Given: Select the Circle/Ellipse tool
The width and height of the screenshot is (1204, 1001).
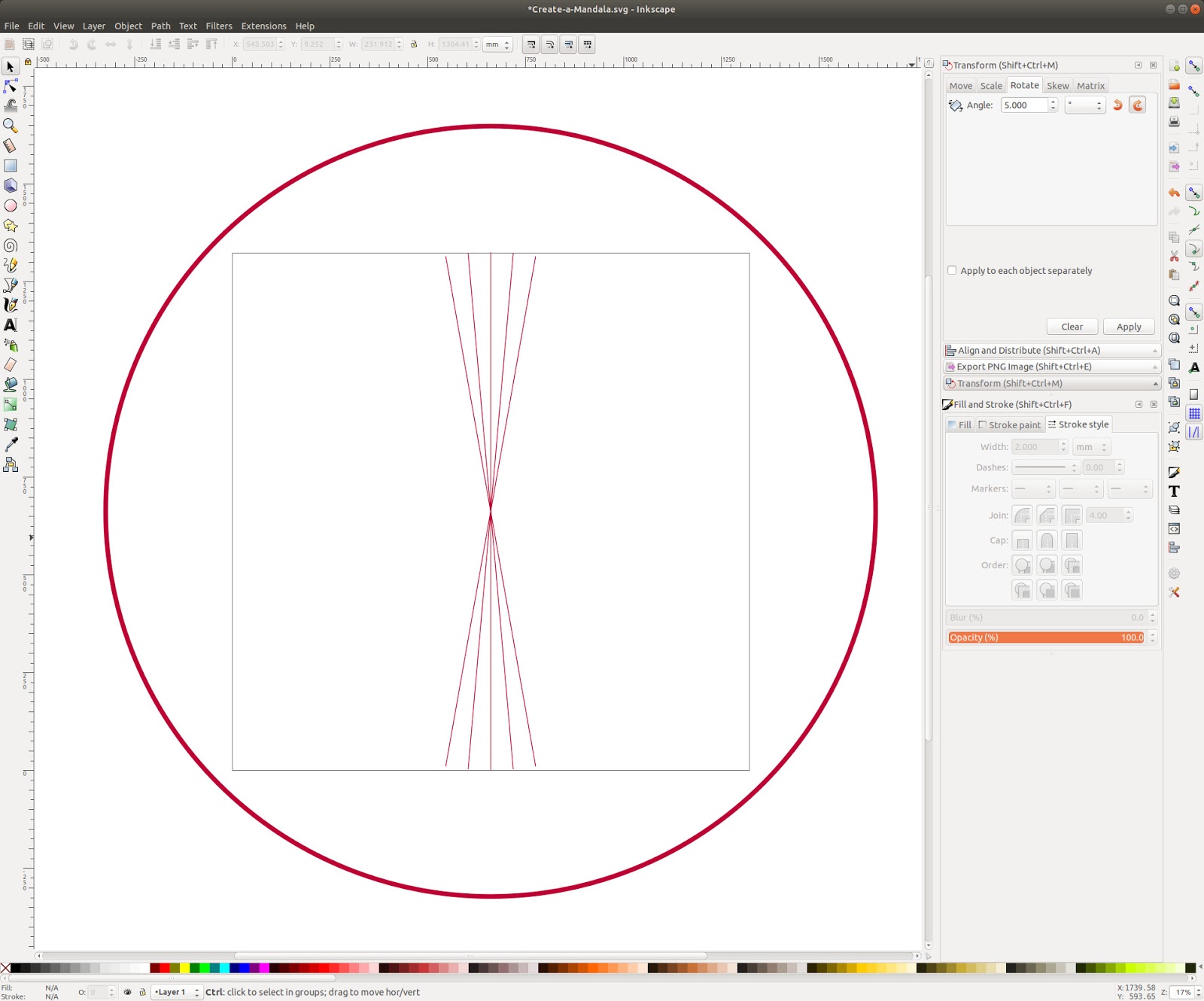Looking at the screenshot, I should click(x=11, y=205).
